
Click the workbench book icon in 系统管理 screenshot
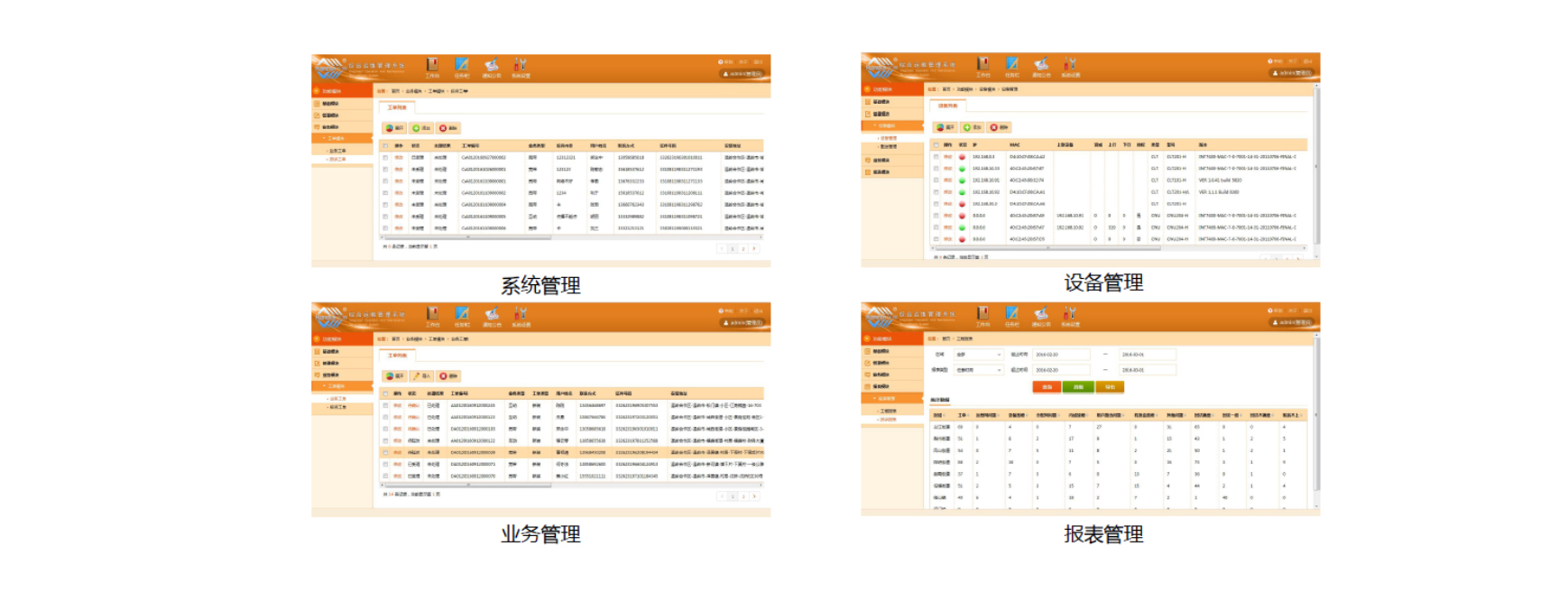(432, 65)
